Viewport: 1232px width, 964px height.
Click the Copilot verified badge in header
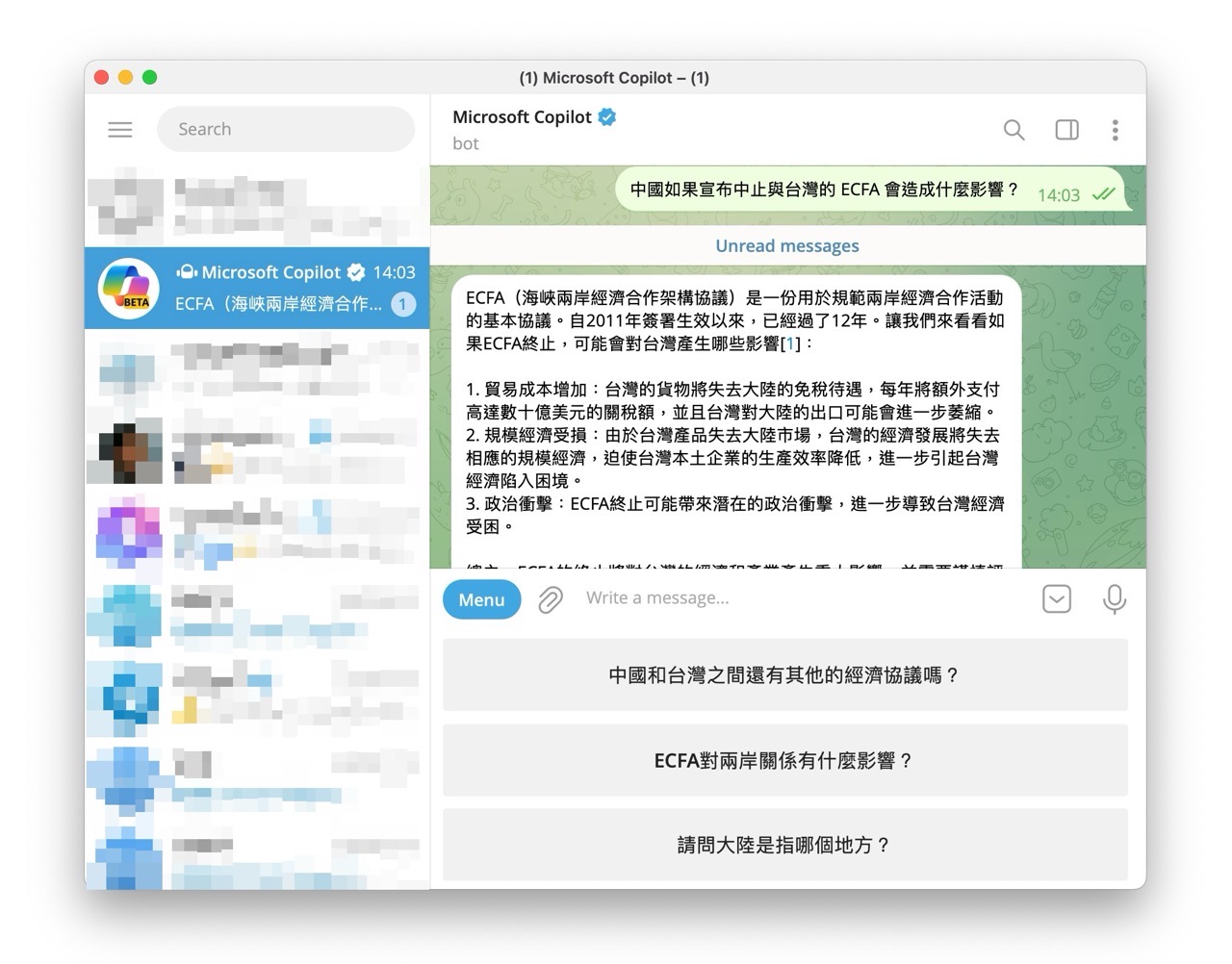pos(607,116)
